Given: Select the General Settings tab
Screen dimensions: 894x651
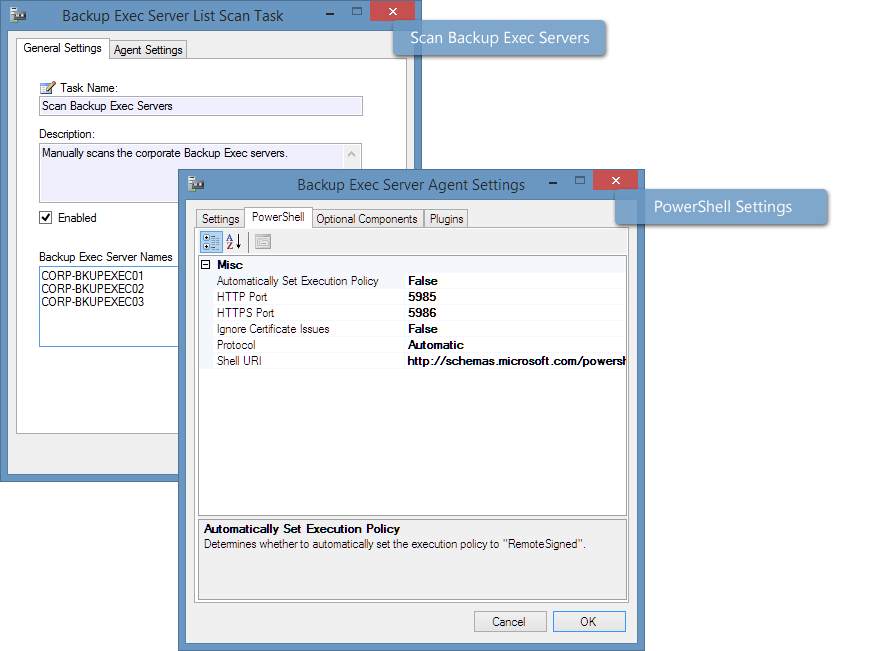Looking at the screenshot, I should [63, 48].
